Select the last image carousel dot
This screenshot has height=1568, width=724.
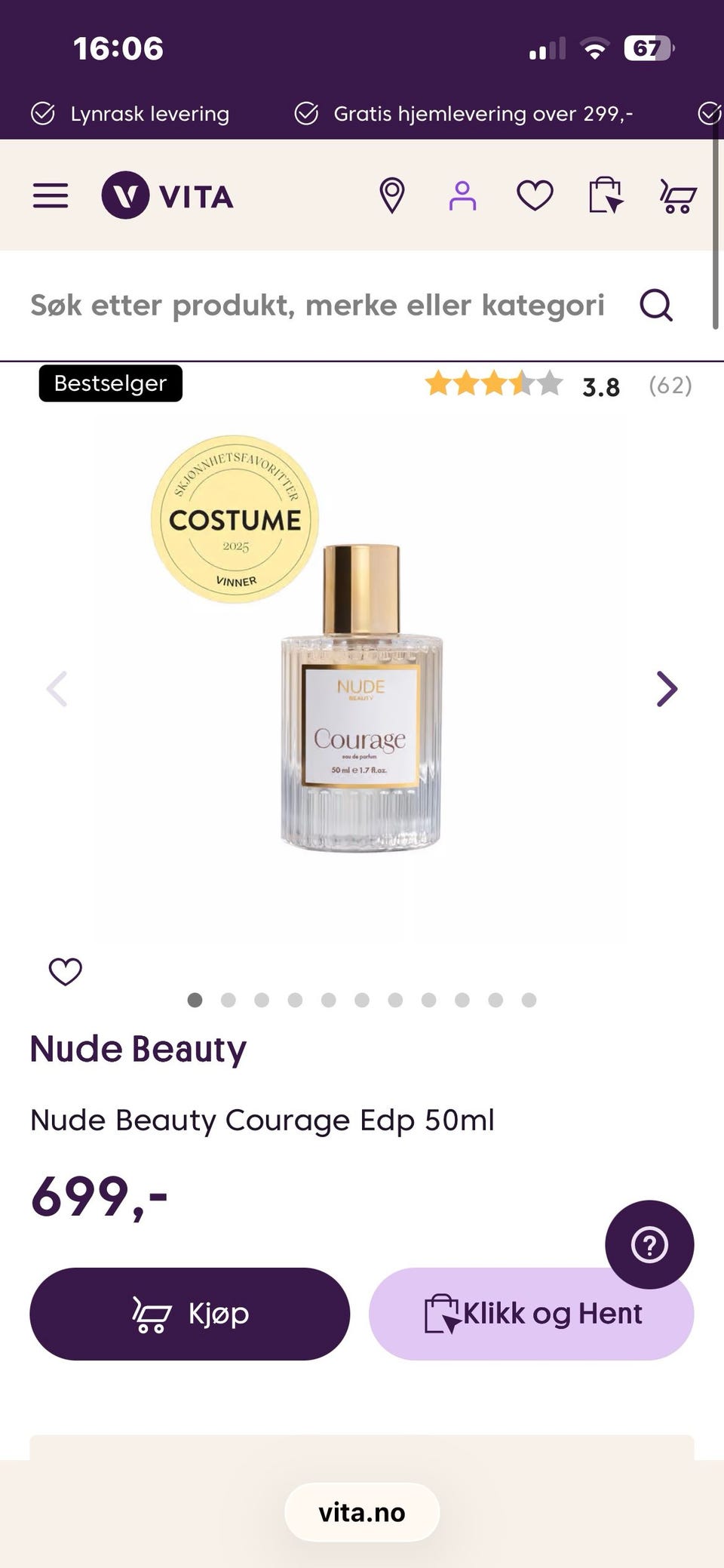(529, 1000)
